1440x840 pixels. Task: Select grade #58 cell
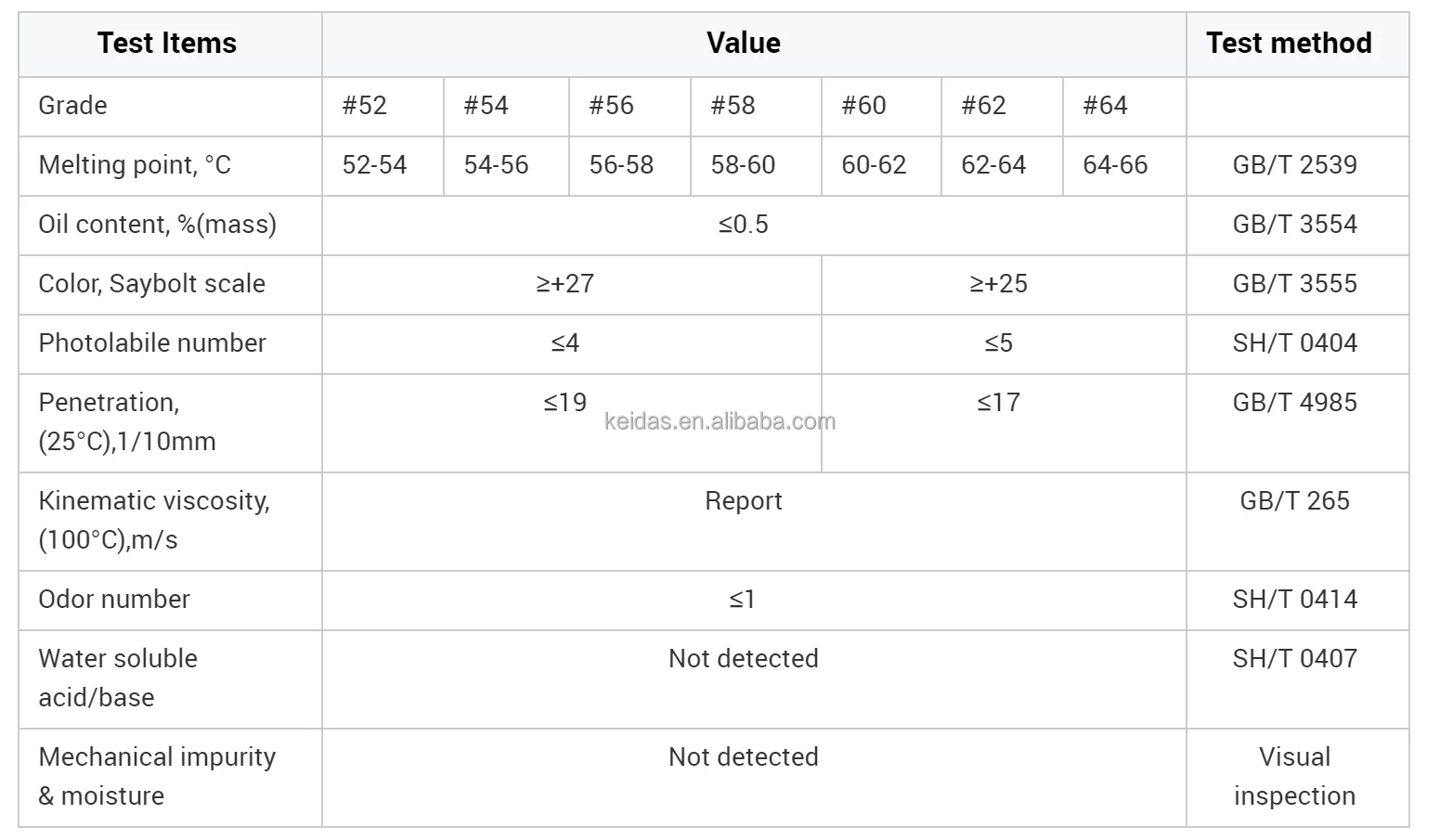(755, 105)
